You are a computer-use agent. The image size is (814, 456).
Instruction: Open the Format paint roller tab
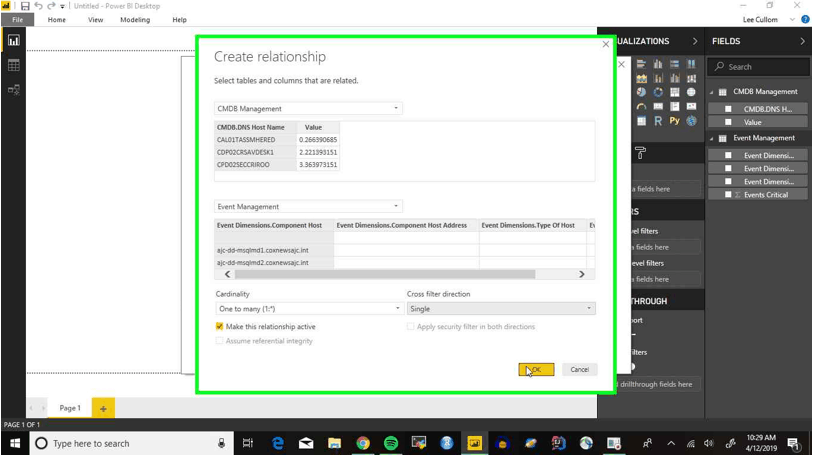tap(640, 153)
